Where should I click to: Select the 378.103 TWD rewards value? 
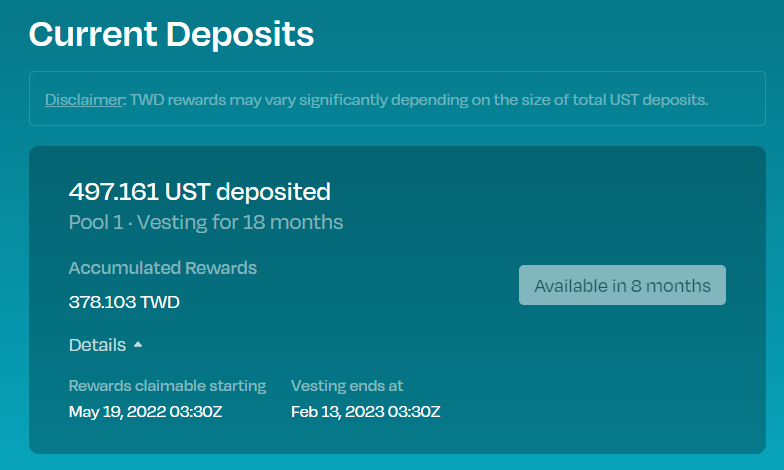pos(124,302)
